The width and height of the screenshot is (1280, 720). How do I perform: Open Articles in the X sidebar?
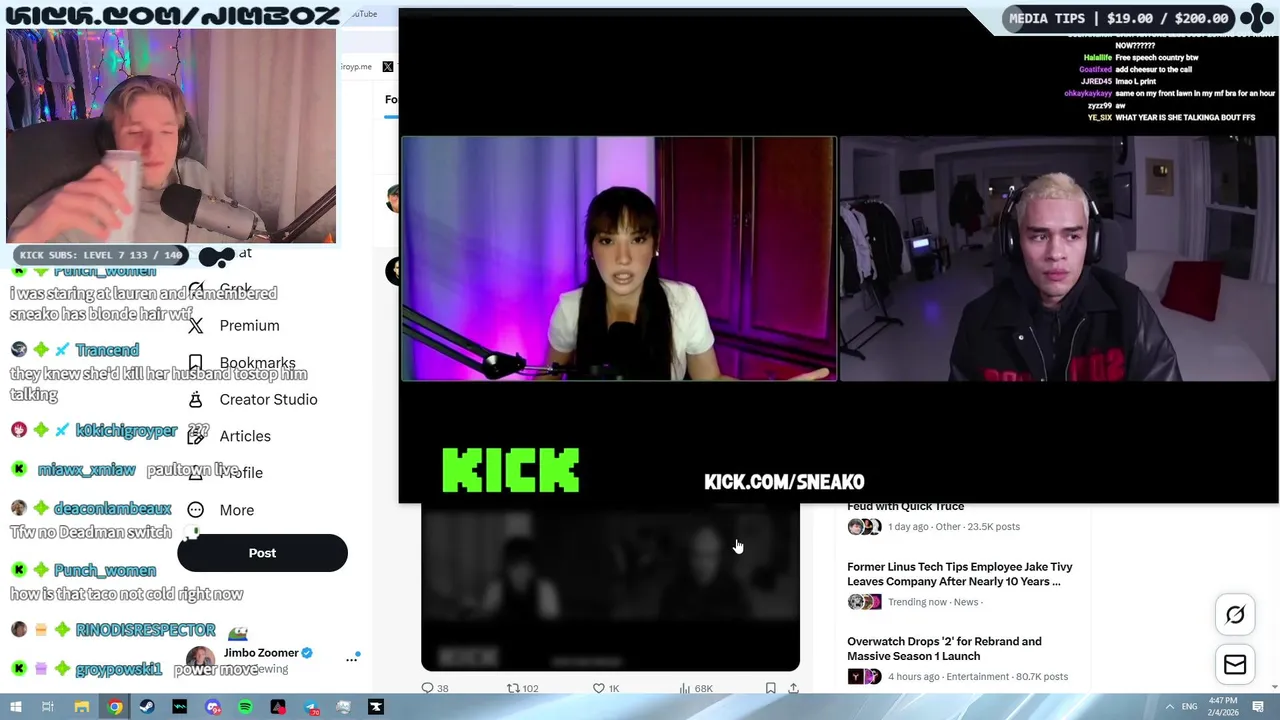coord(245,436)
